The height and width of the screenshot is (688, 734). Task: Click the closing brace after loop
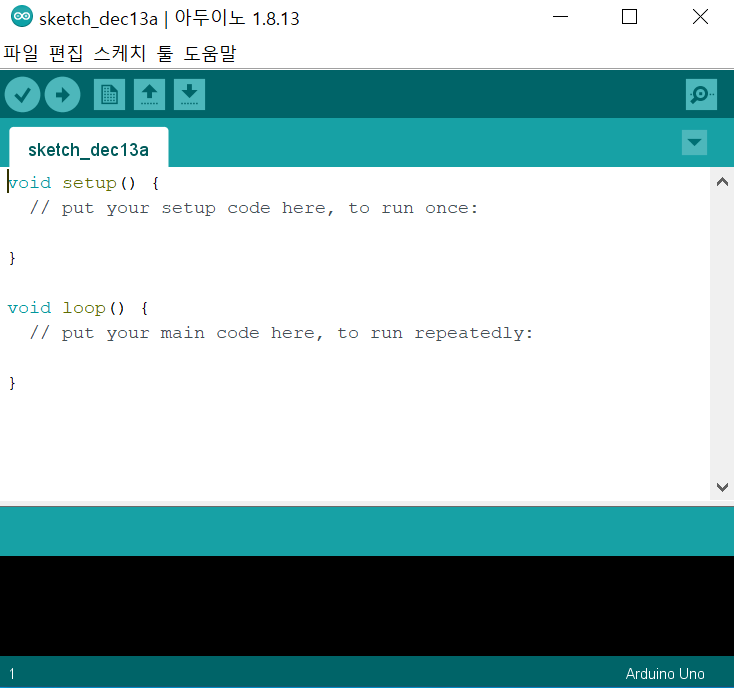click(12, 383)
